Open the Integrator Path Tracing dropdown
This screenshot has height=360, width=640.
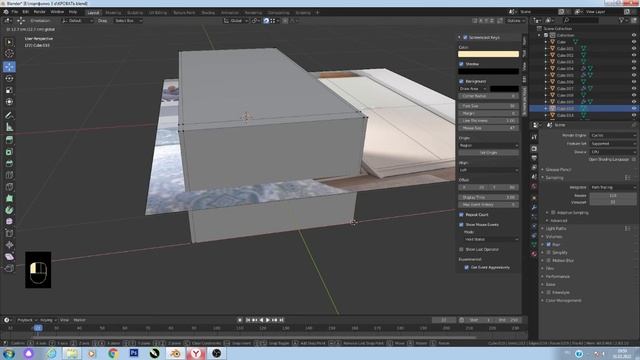613,187
